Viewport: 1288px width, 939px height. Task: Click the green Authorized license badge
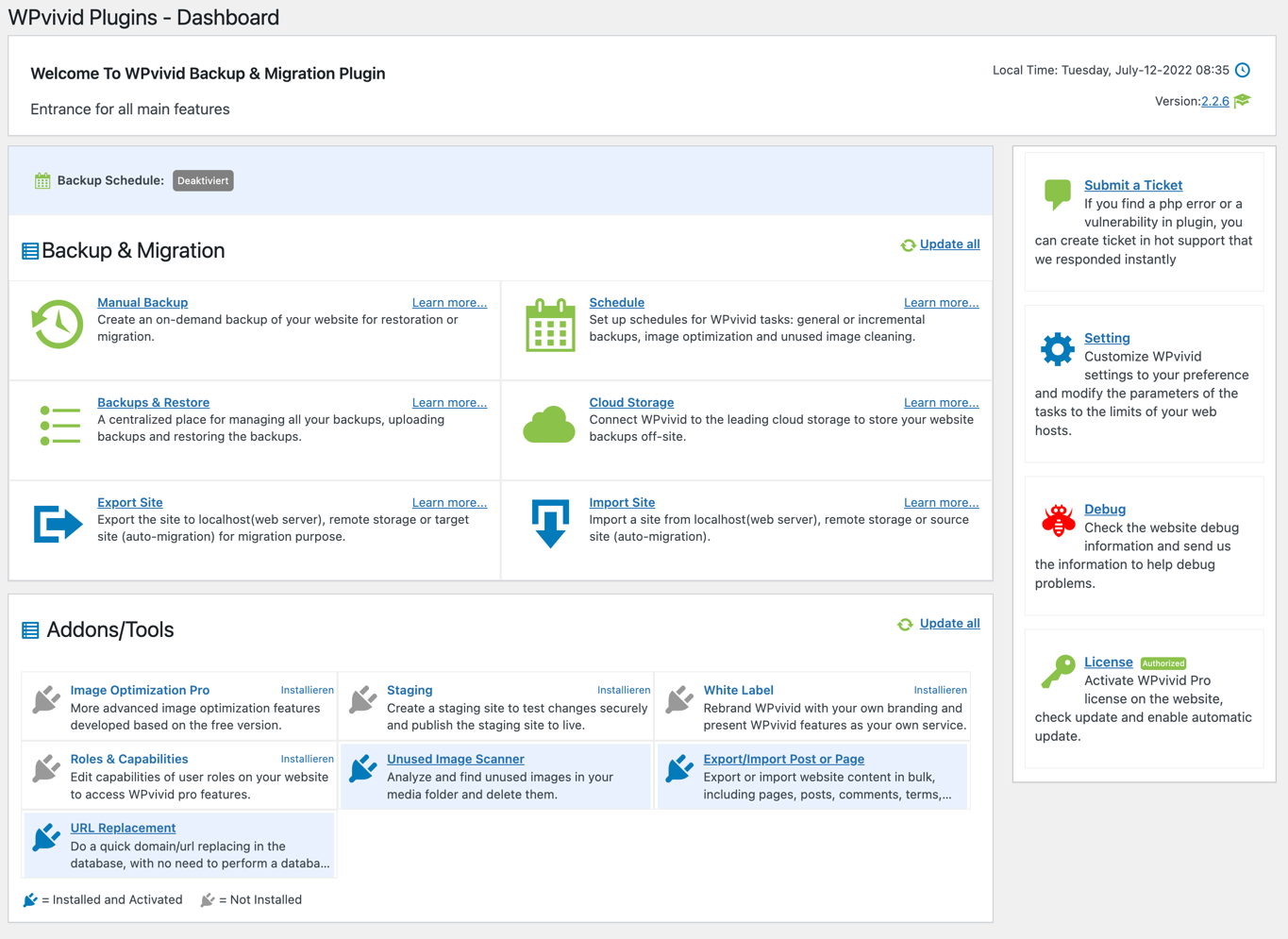(x=1163, y=663)
